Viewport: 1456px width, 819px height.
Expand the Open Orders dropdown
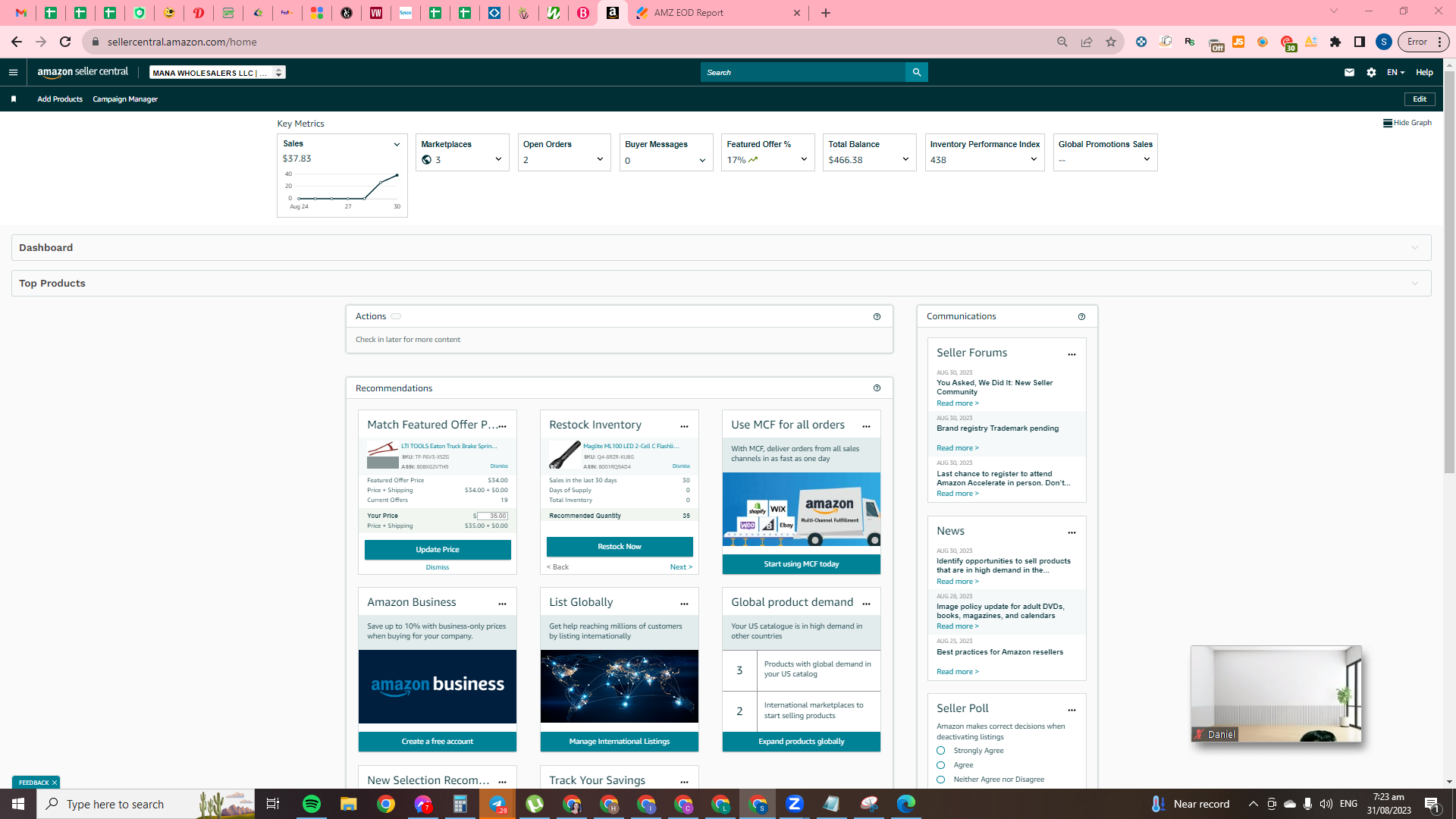pos(600,159)
